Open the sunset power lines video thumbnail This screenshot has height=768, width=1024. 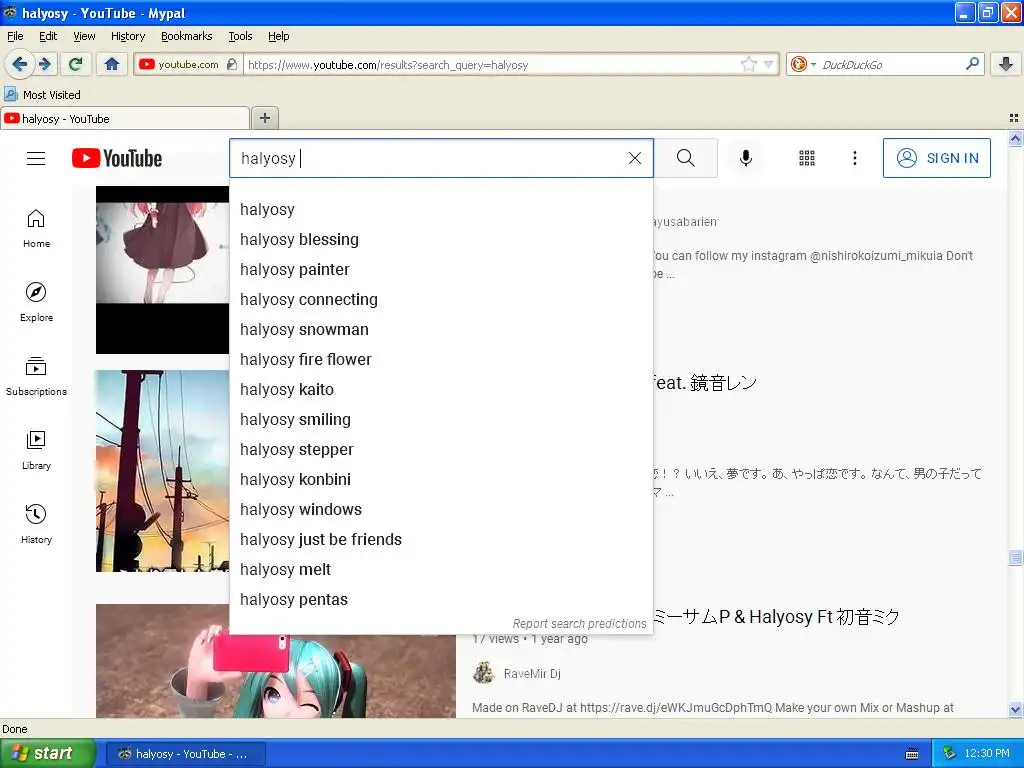pos(162,471)
